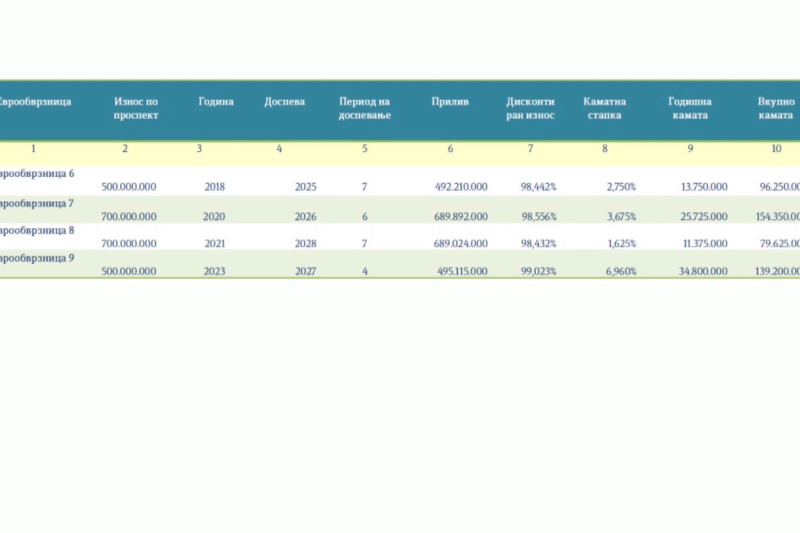Click the 'Дисконтиран износ' column header
Viewport: 800px width, 533px height.
pyautogui.click(x=530, y=108)
